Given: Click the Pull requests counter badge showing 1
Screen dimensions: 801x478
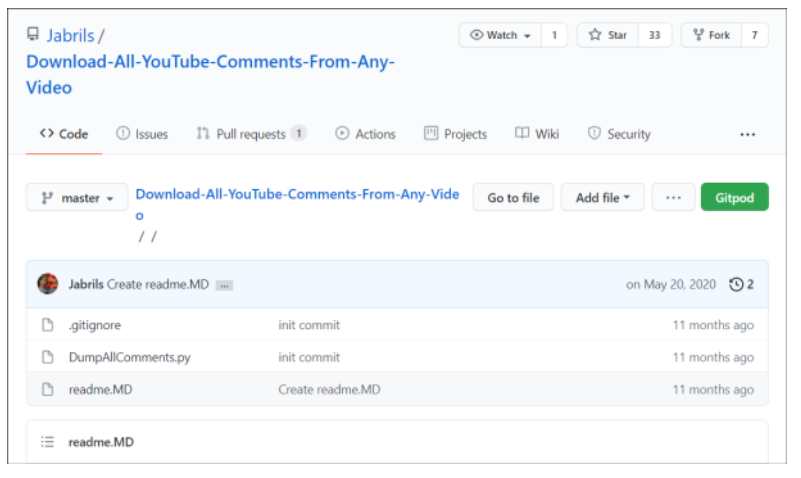Looking at the screenshot, I should coord(299,134).
